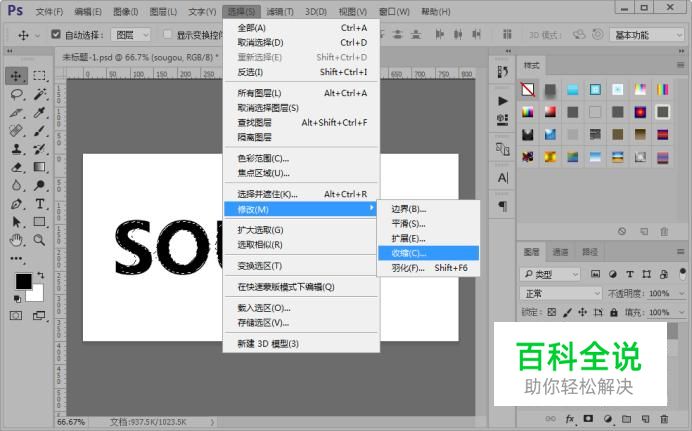Select the Magic Wand tool

39,94
